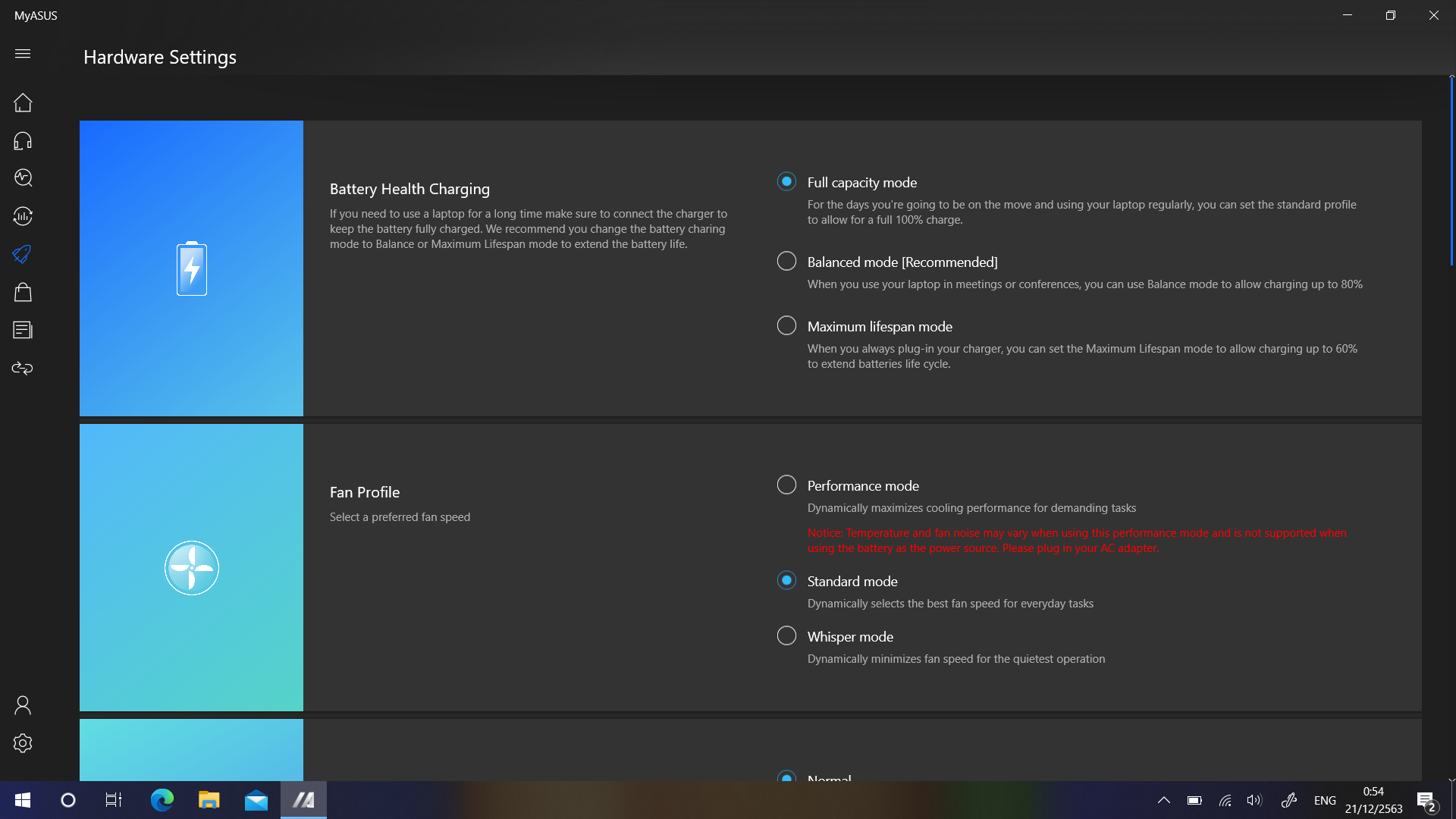This screenshot has width=1456, height=819.
Task: Open the user account icon
Action: click(x=23, y=705)
